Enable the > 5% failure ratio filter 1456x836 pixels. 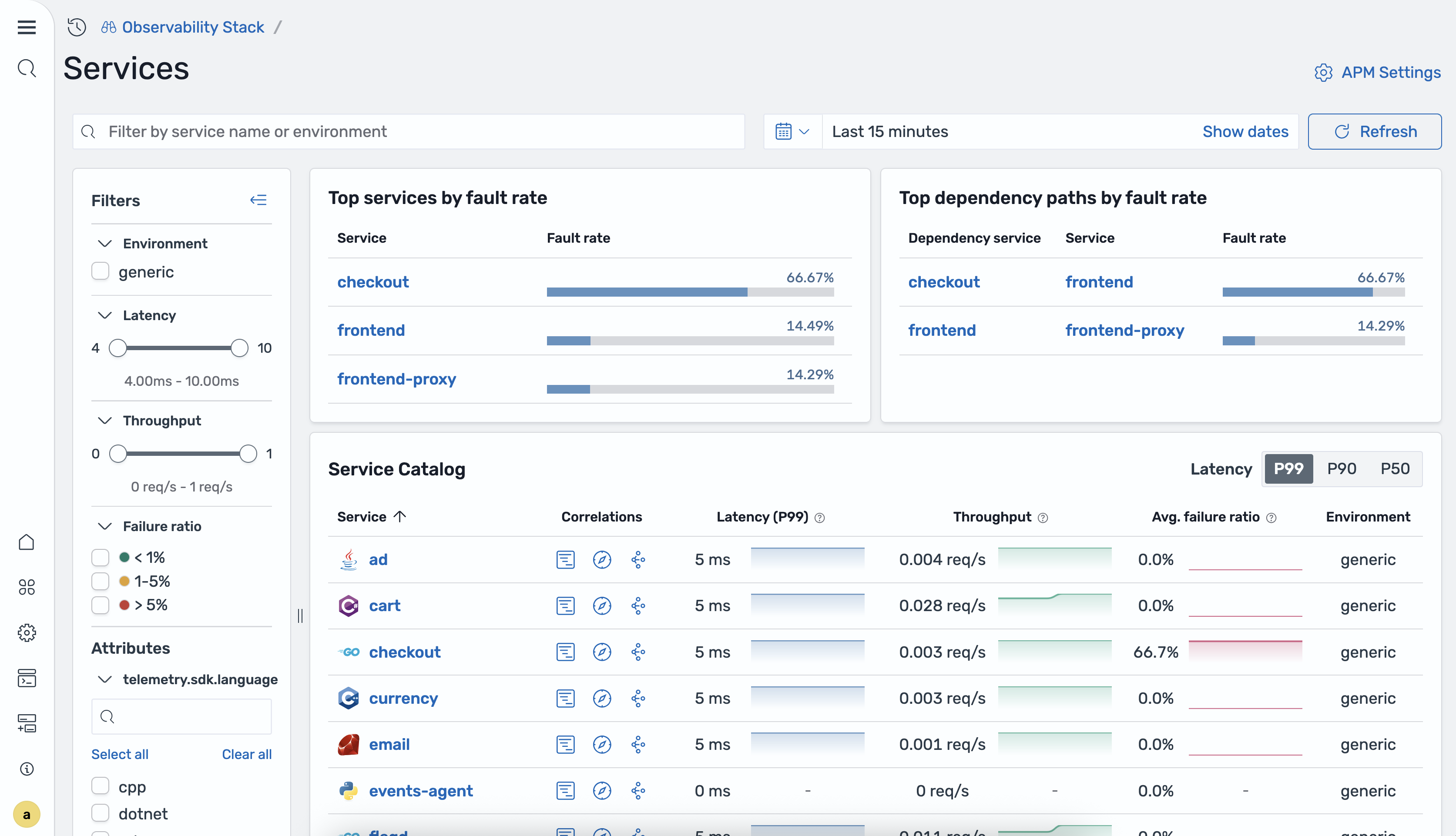pyautogui.click(x=101, y=605)
